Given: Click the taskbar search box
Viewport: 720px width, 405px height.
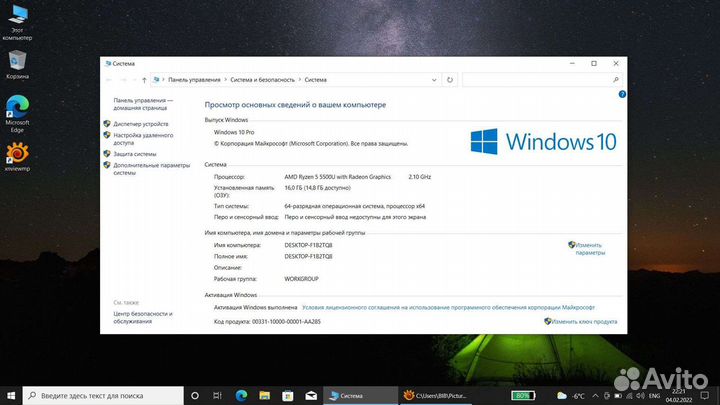Looking at the screenshot, I should point(103,395).
